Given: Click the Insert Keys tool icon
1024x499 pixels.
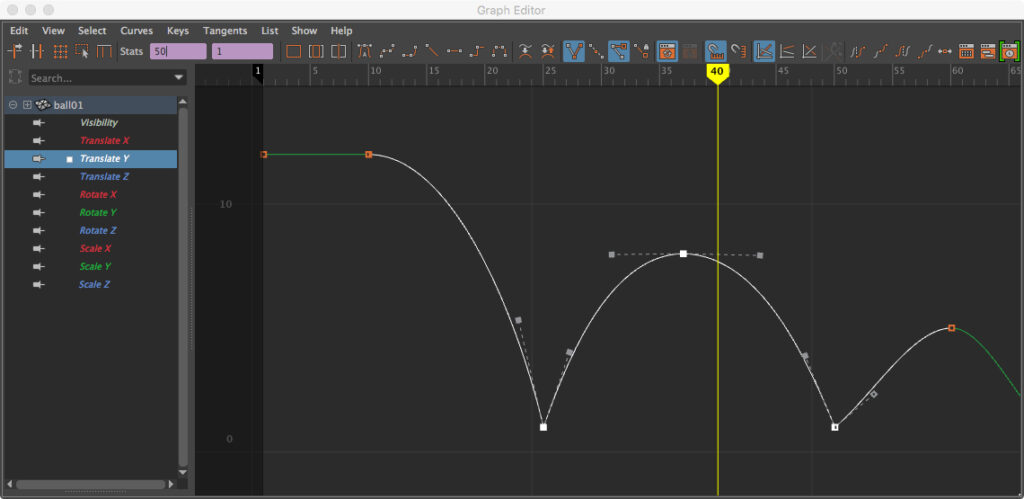Looking at the screenshot, I should click(38, 51).
